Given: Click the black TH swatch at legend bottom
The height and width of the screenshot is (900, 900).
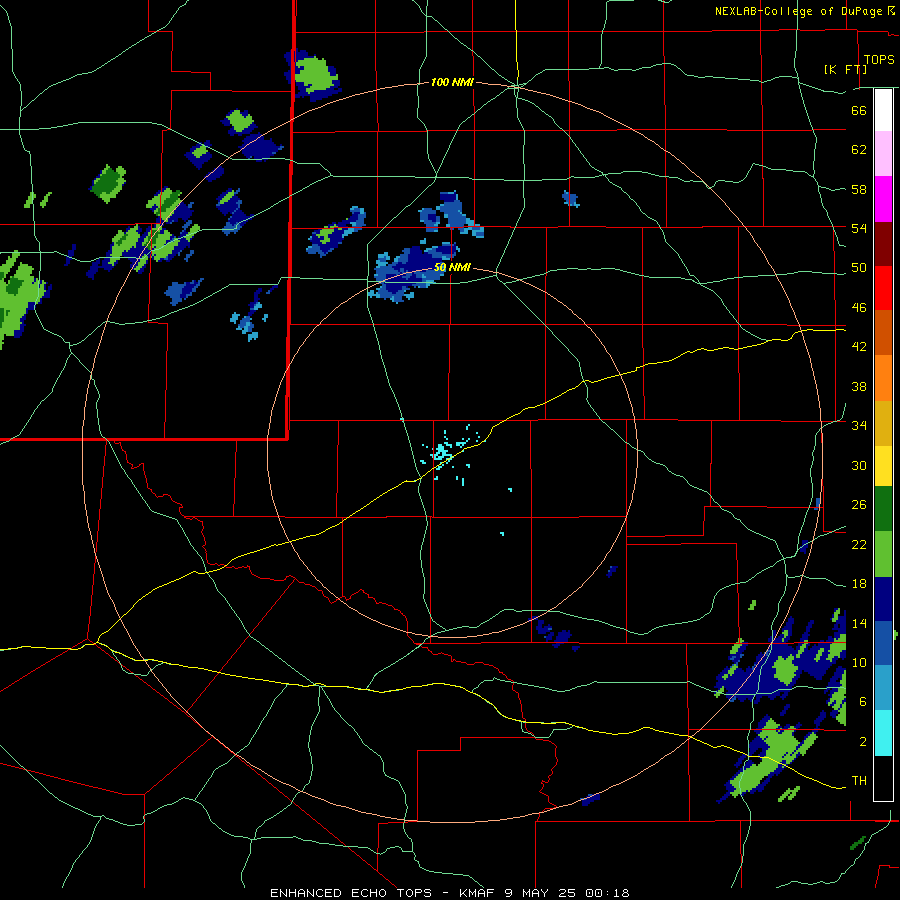Looking at the screenshot, I should pos(883,777).
